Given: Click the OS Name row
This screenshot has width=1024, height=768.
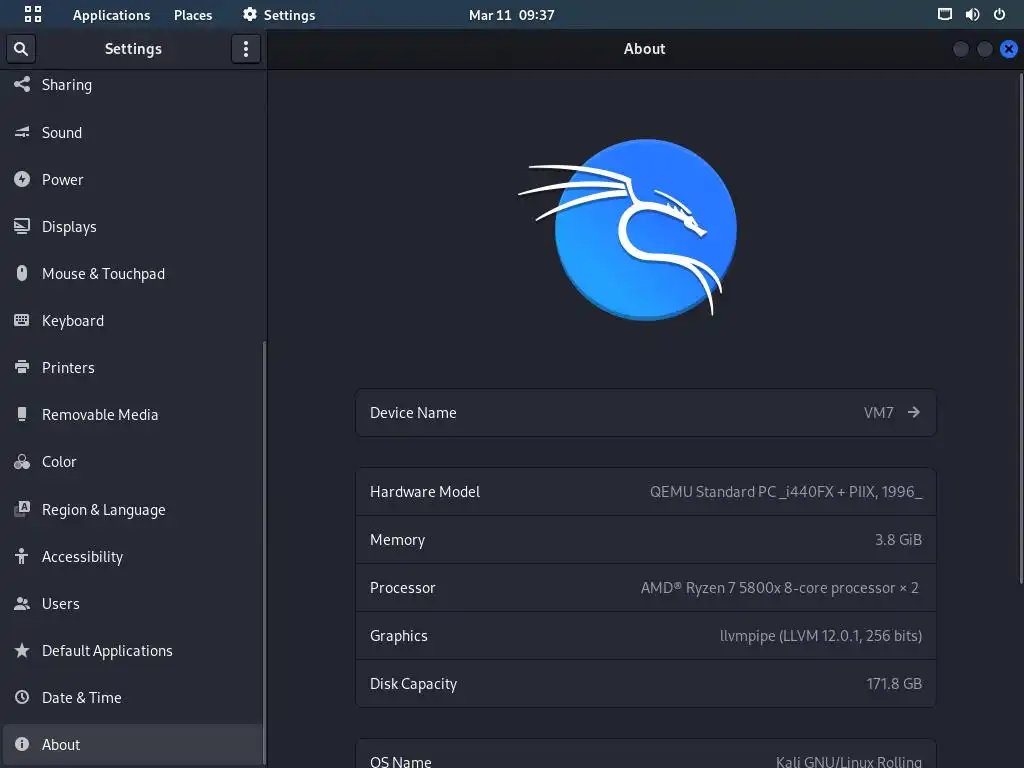Looking at the screenshot, I should 646,754.
